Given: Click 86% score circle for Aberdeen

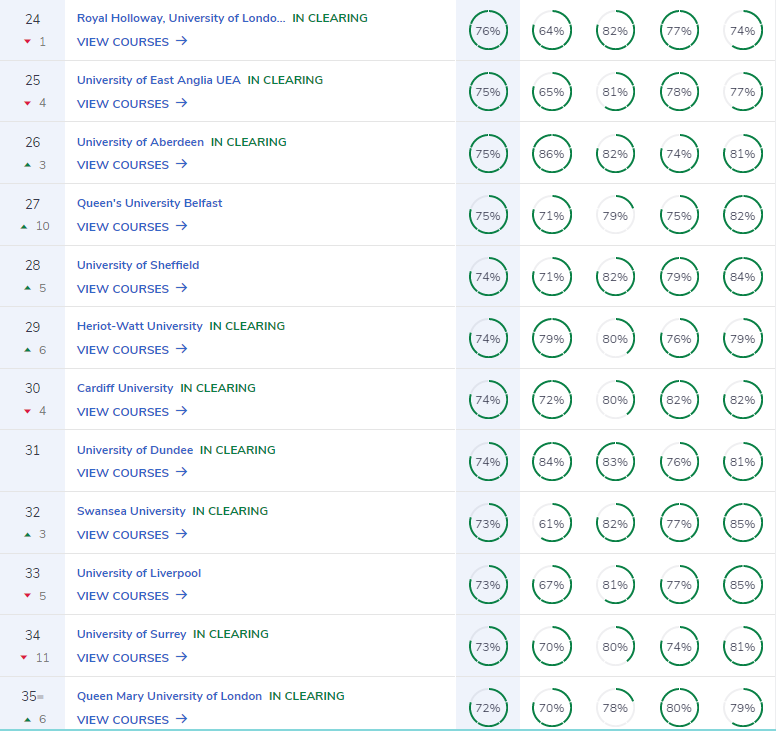Looking at the screenshot, I should click(x=551, y=154).
